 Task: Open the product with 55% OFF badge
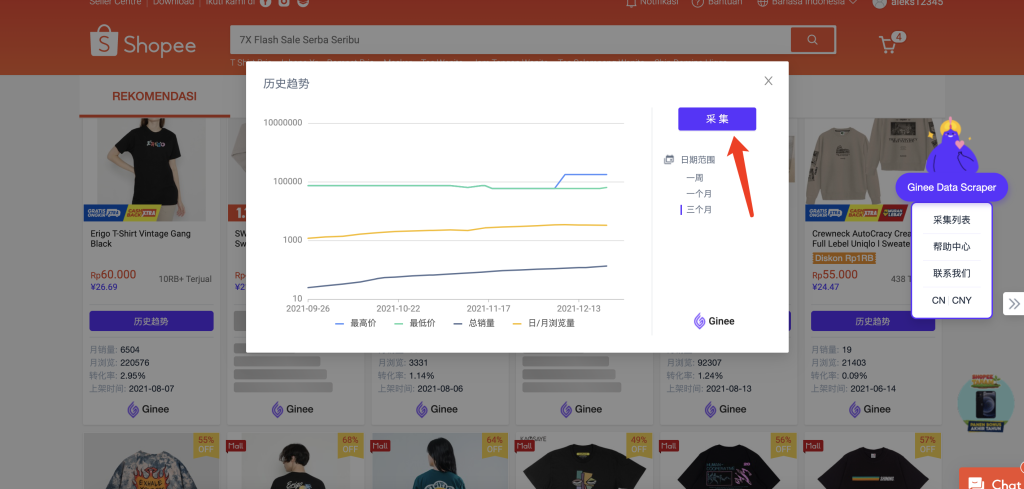point(151,461)
